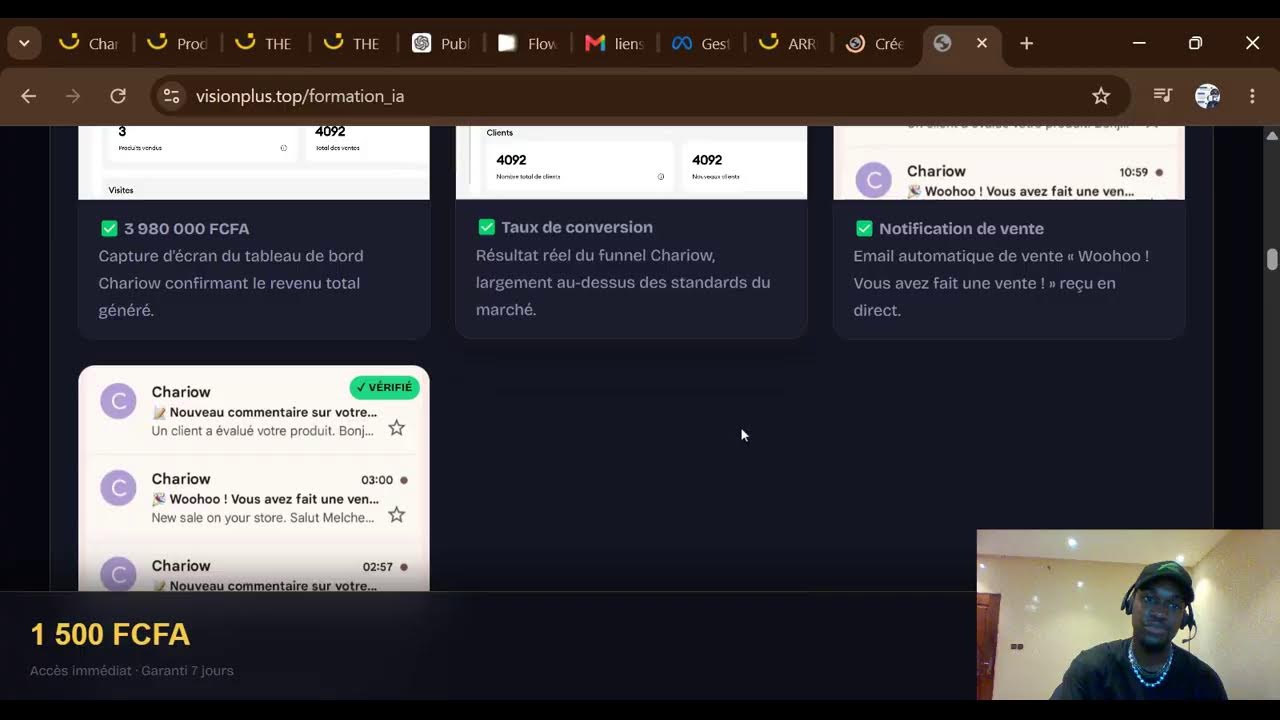Star the 03:00 Woohoo email
The height and width of the screenshot is (720, 1280).
397,515
